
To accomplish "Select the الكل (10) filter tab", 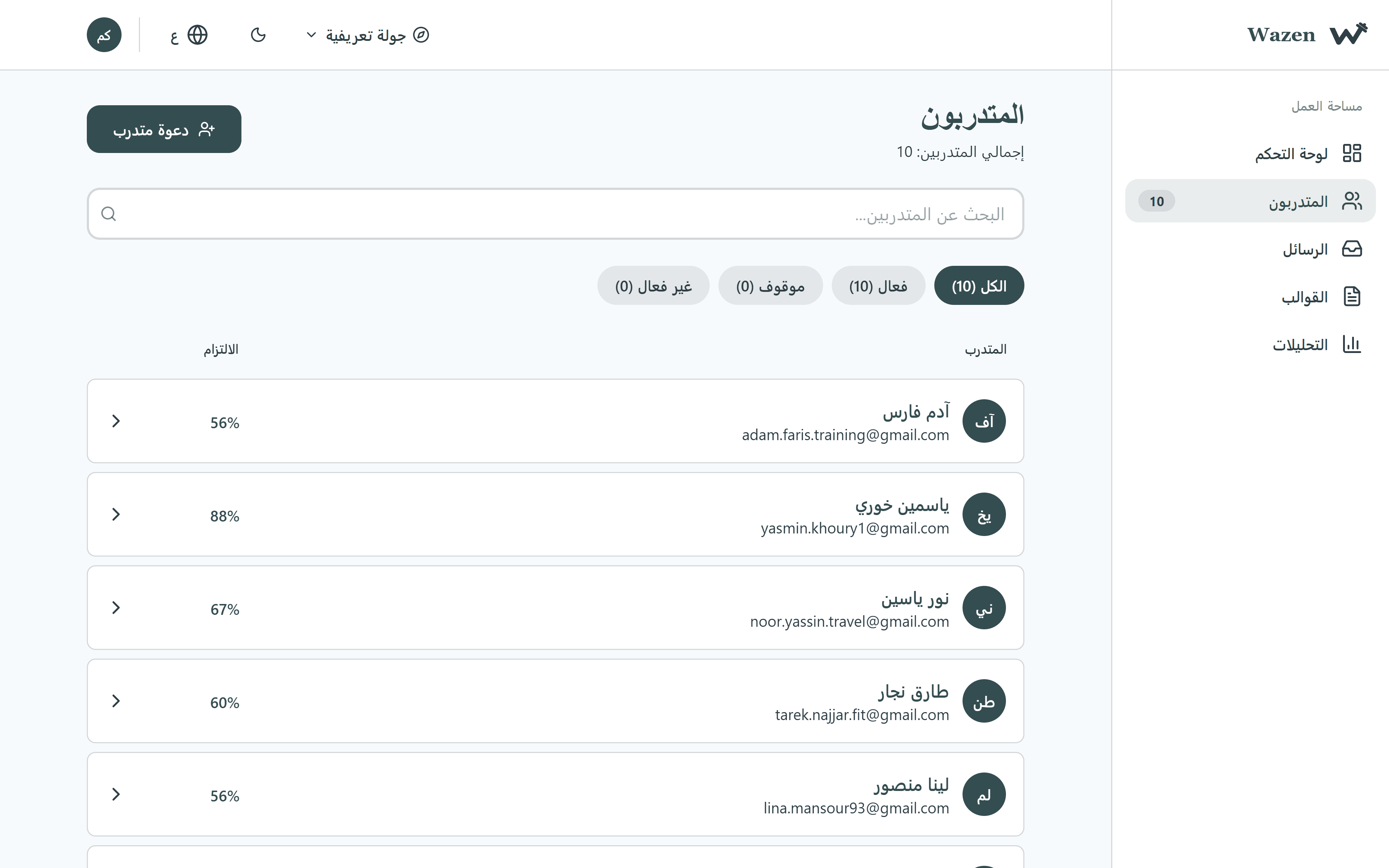I will (979, 286).
